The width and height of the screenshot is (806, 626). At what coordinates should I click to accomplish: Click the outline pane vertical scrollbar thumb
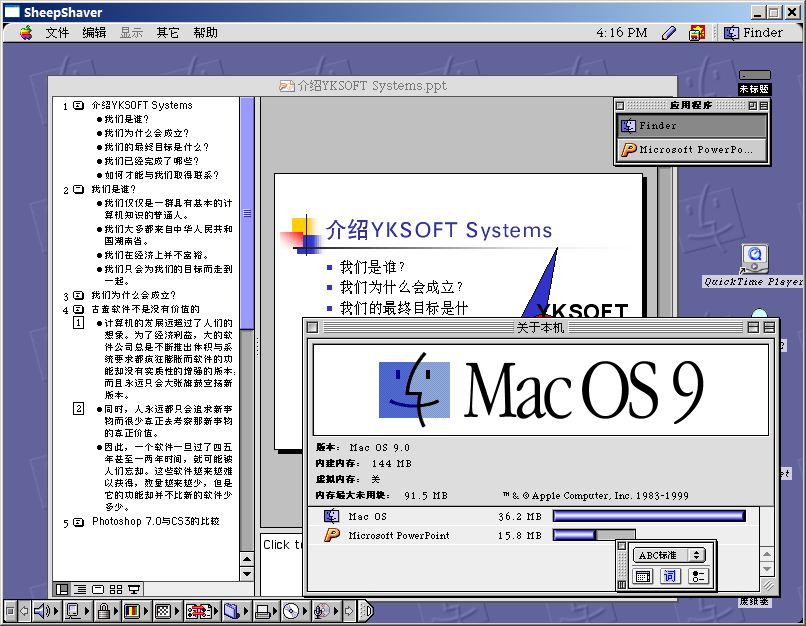pos(247,213)
